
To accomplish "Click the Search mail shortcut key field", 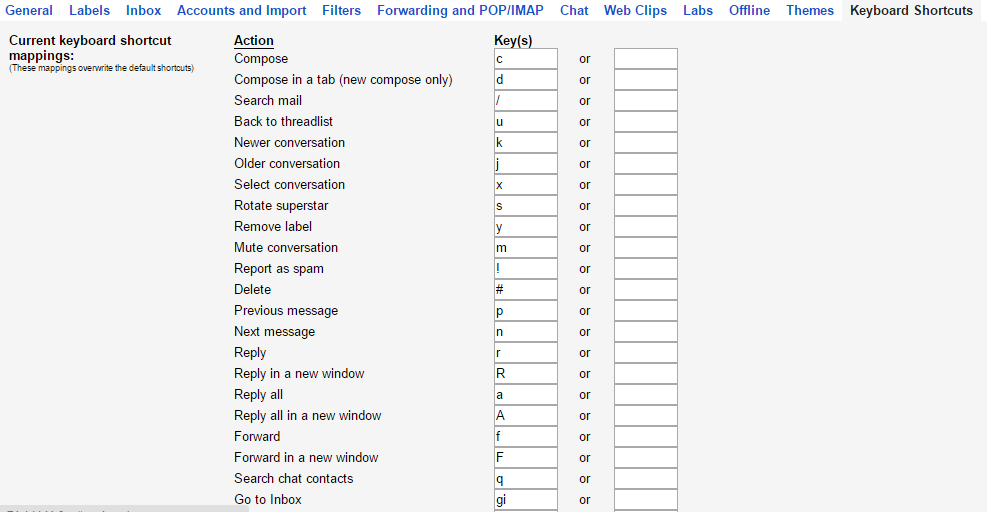I will click(525, 101).
